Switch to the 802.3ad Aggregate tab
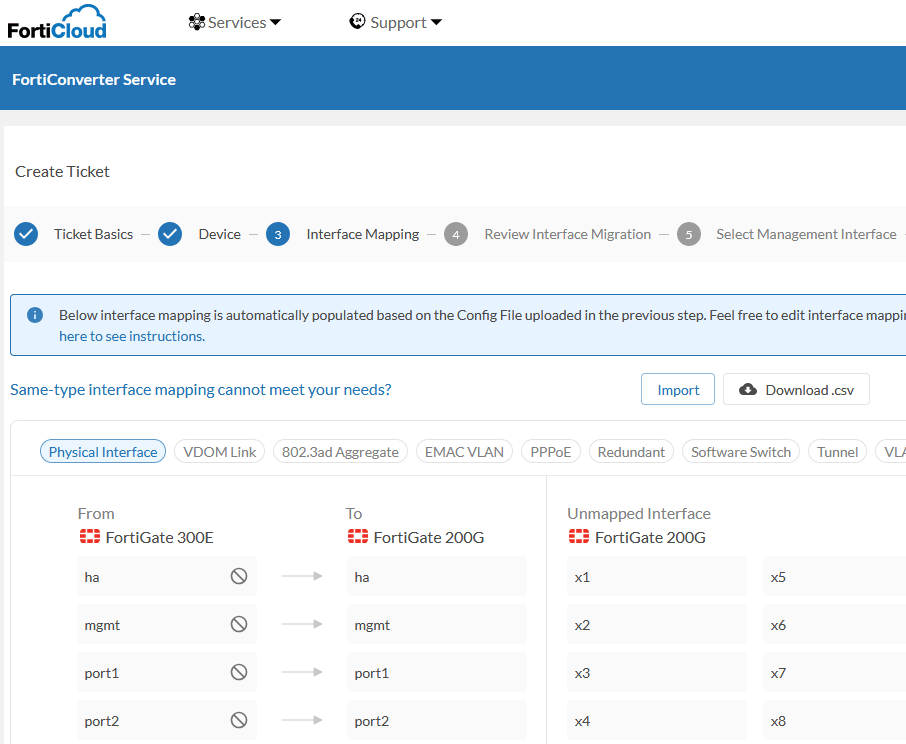This screenshot has width=906, height=744. coord(340,452)
